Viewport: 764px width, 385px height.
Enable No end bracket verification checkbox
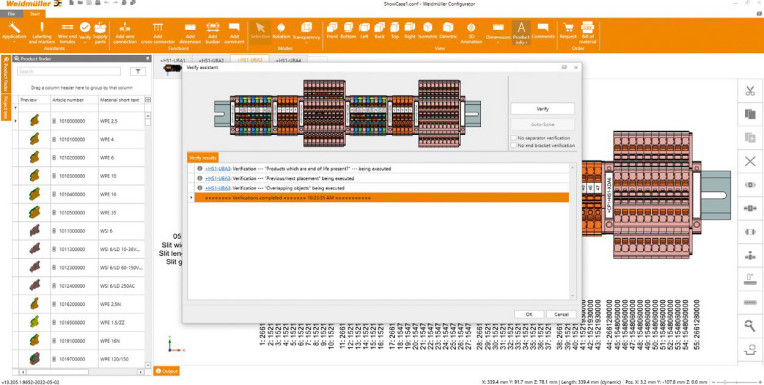coord(514,145)
